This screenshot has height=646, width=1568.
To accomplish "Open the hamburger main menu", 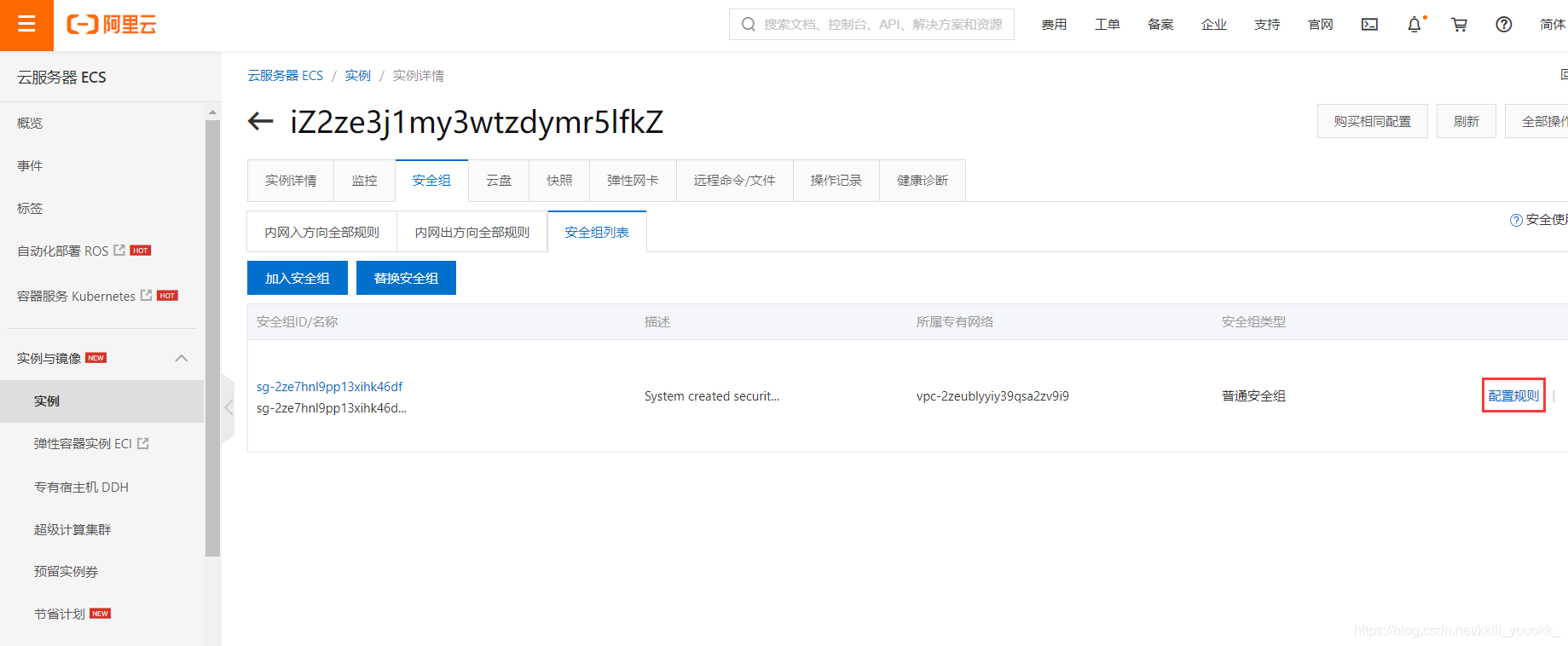I will coord(26,25).
